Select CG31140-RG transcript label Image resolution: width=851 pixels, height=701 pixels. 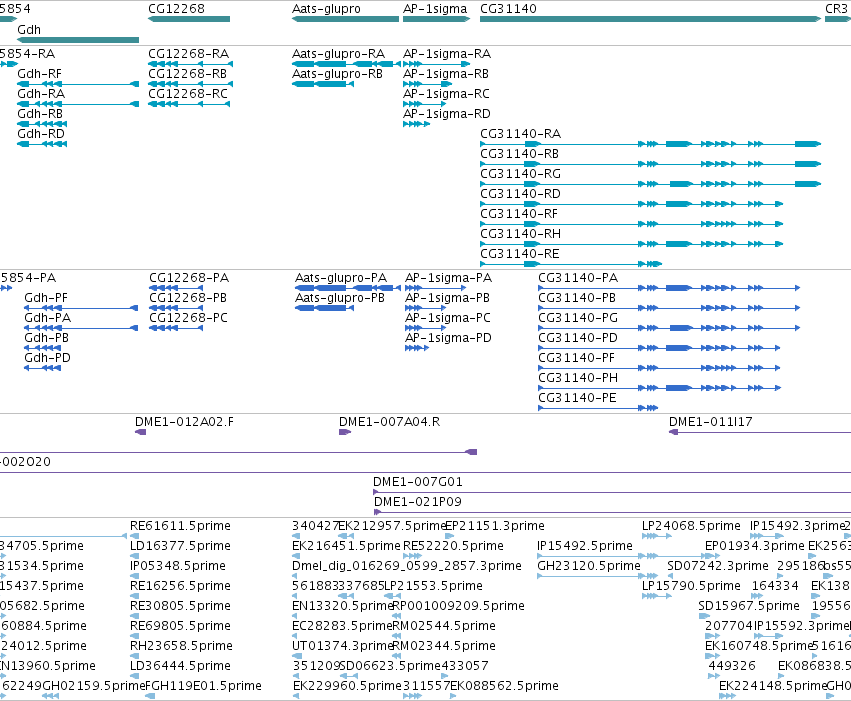pyautogui.click(x=520, y=174)
